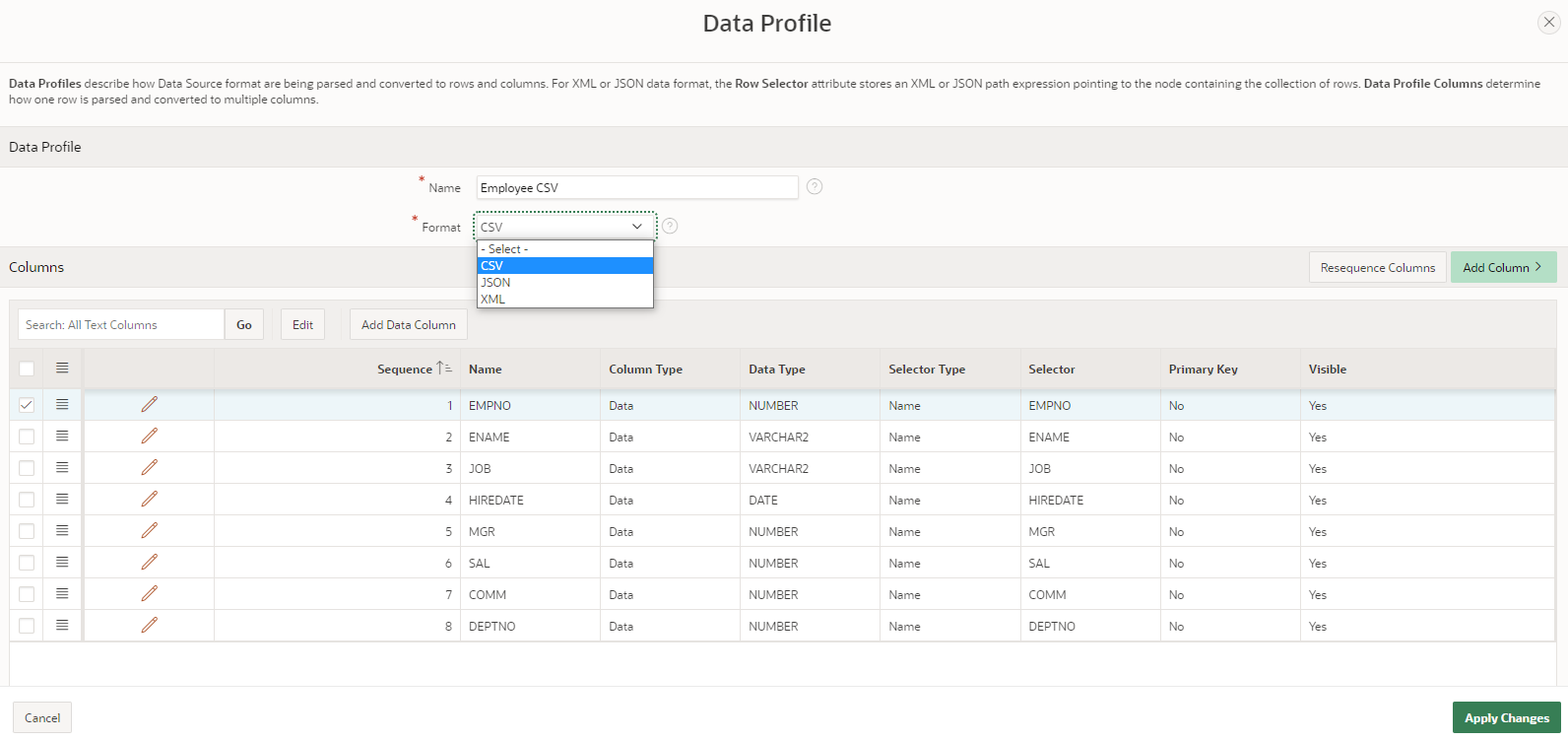
Task: Select the NUMBER data type cell for MGR
Action: 810,531
